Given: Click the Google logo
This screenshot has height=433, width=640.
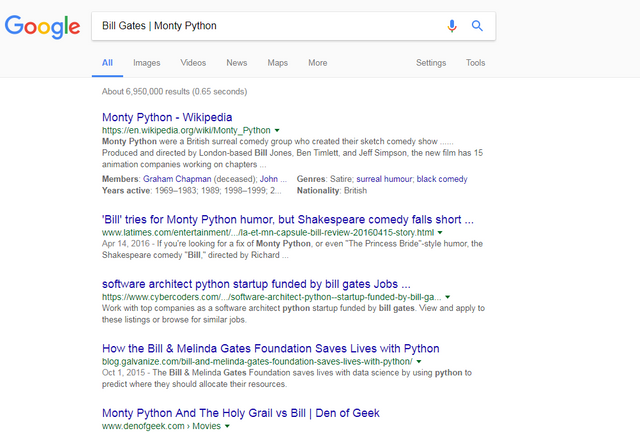Looking at the screenshot, I should coord(42,27).
